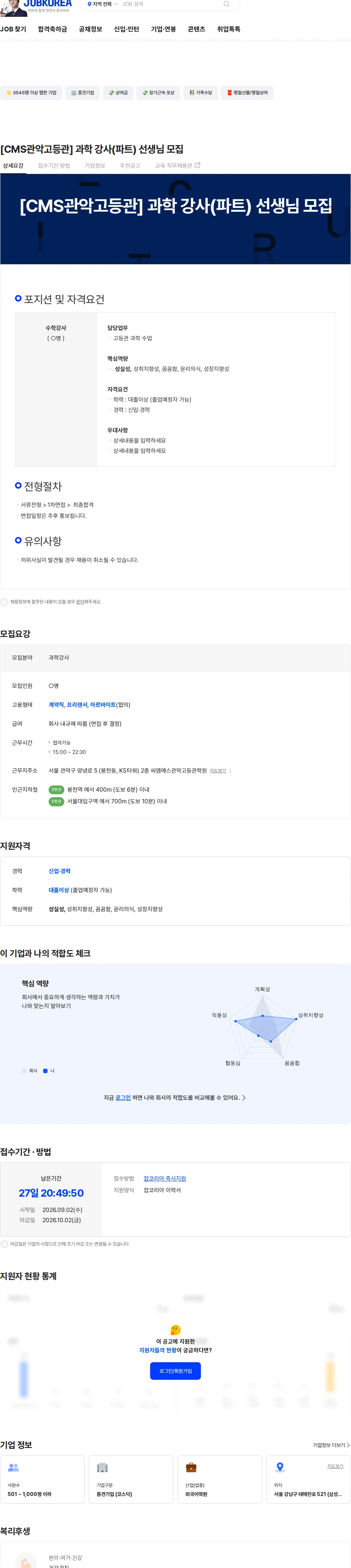Click the info icon beside 채용정보 notice
This screenshot has height=1568, width=351.
(4, 602)
